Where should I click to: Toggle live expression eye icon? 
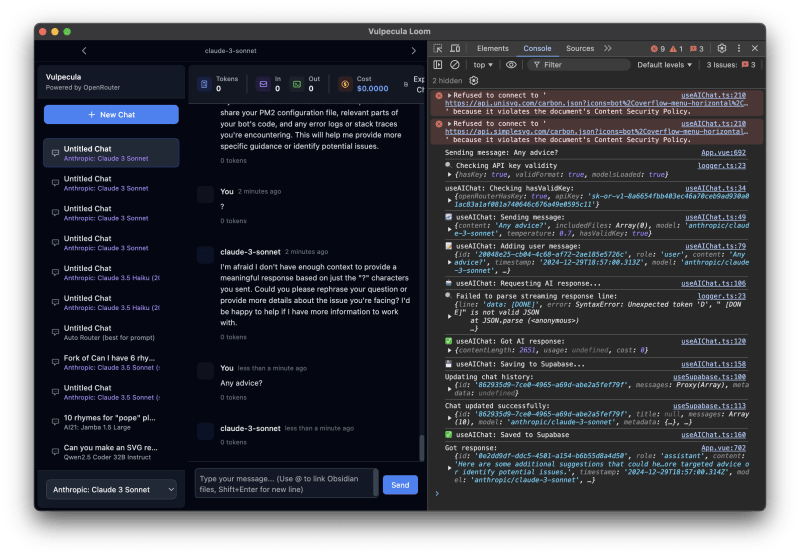coord(511,65)
